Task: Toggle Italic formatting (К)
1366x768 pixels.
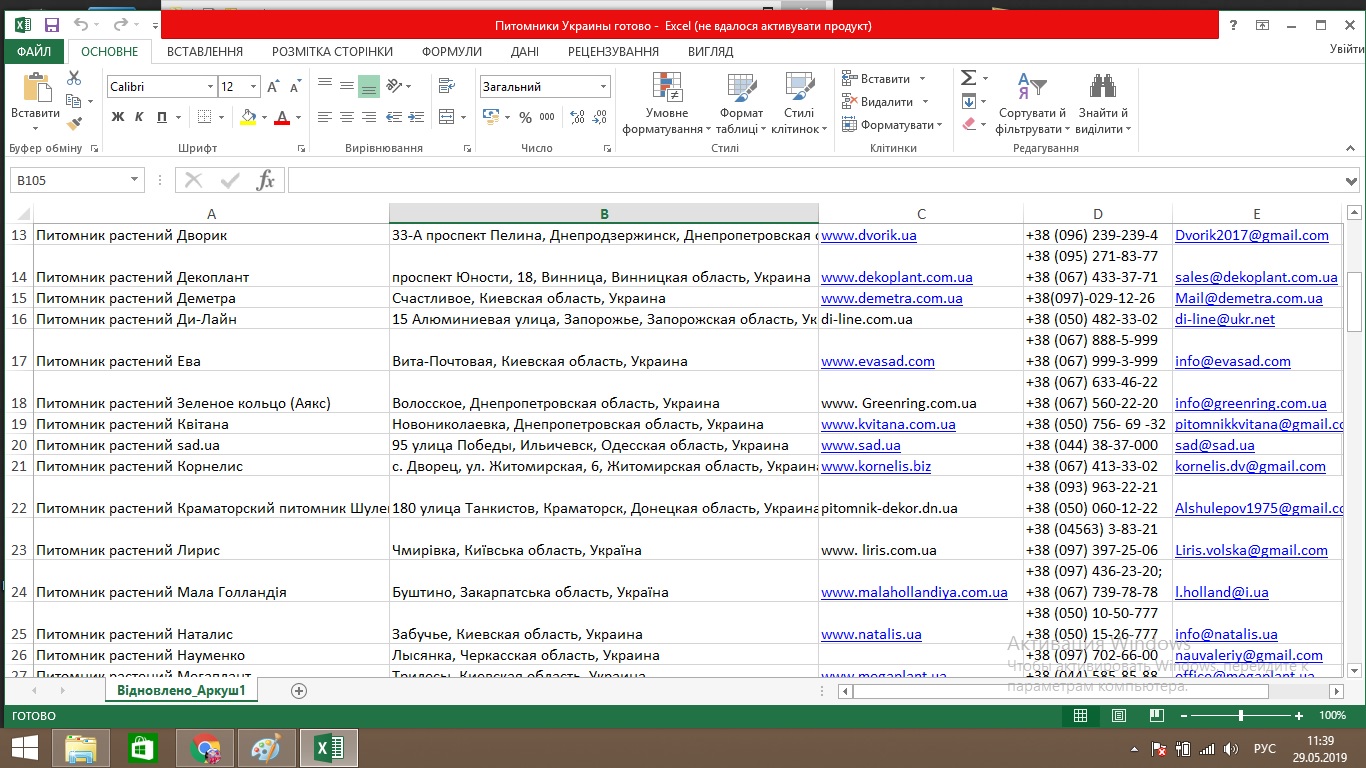Action: pos(140,118)
